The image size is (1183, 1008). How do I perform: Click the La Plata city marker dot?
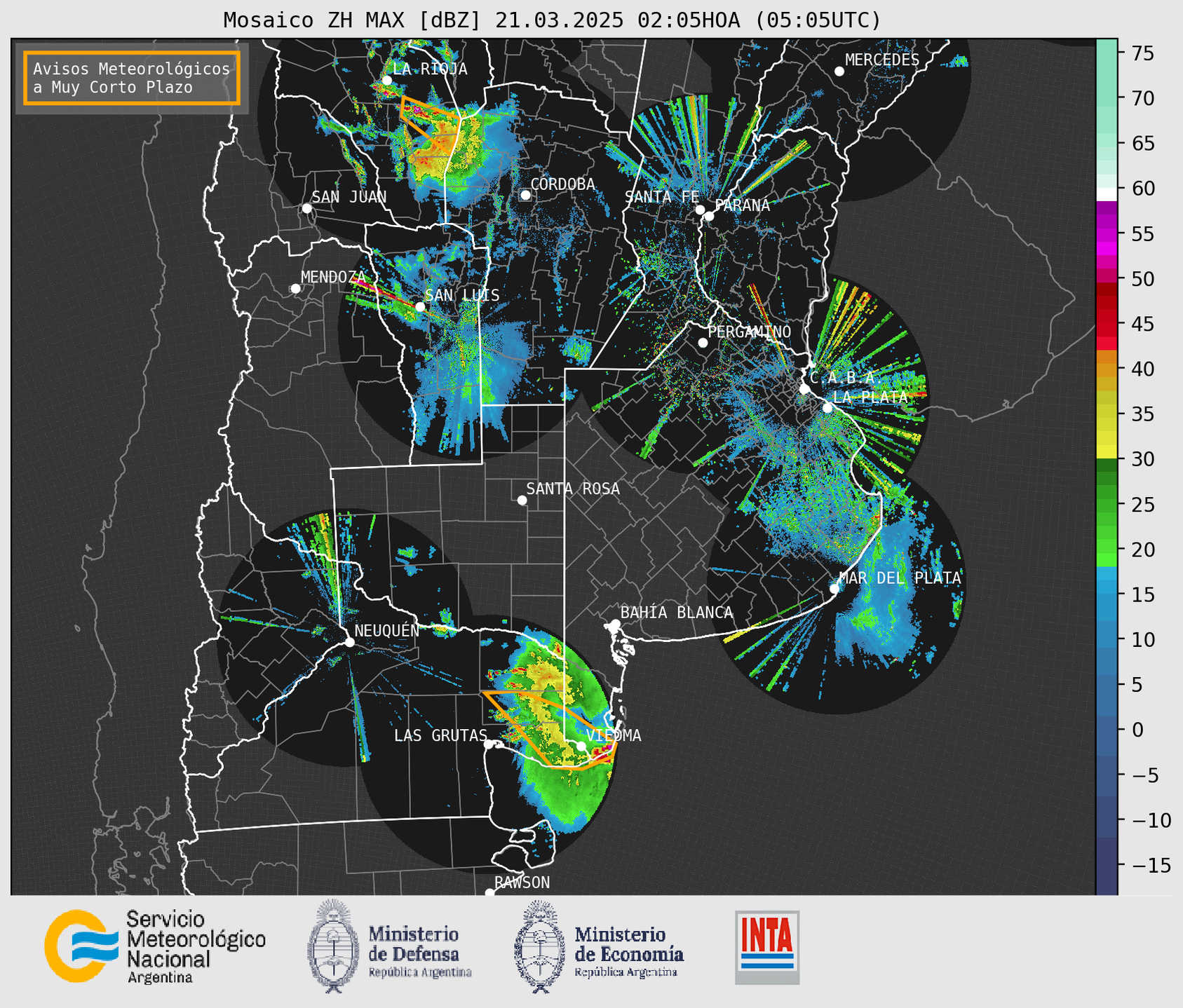827,408
